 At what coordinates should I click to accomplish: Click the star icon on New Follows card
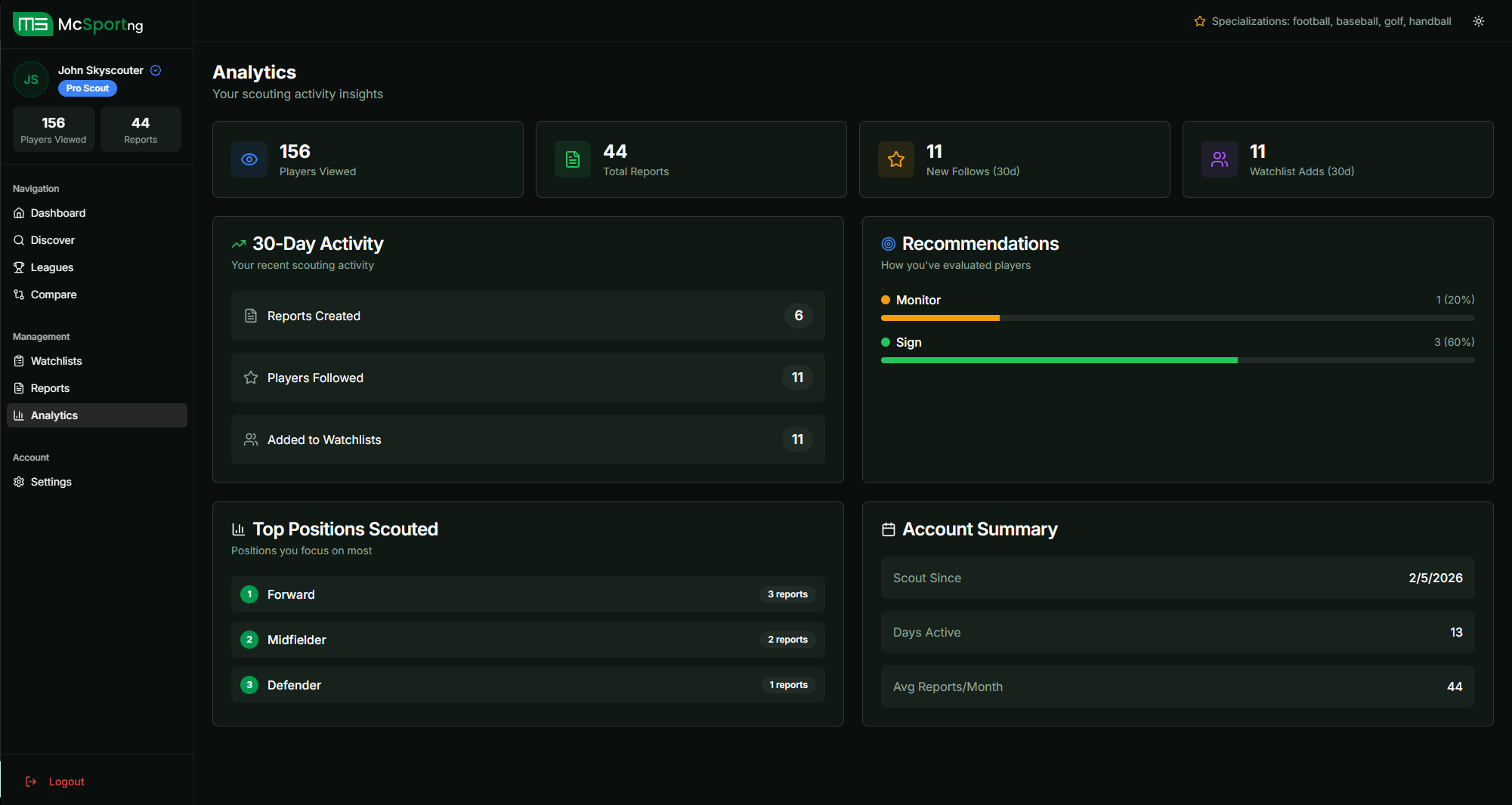pos(896,159)
